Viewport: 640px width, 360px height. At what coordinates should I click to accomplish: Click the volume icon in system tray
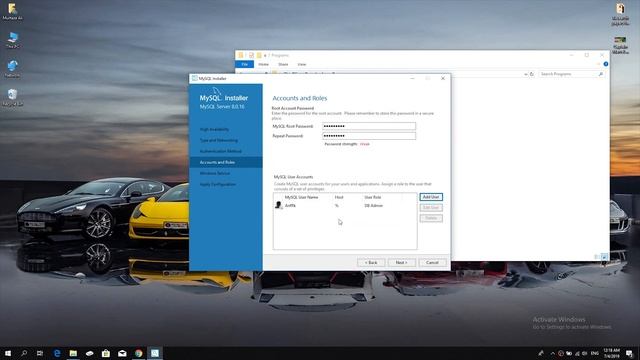pos(585,353)
